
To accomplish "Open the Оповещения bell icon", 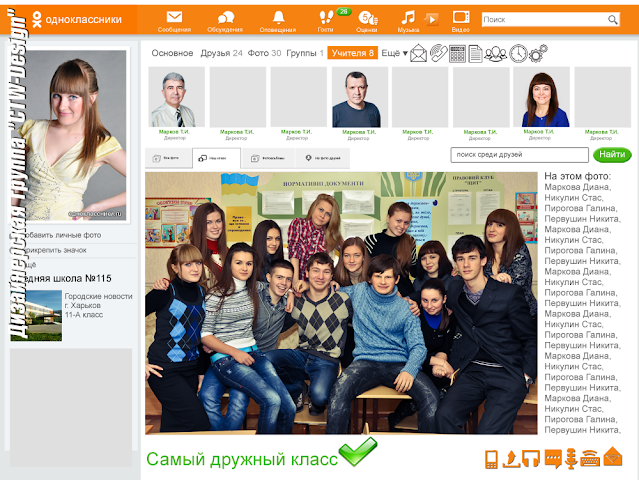I will pyautogui.click(x=278, y=18).
